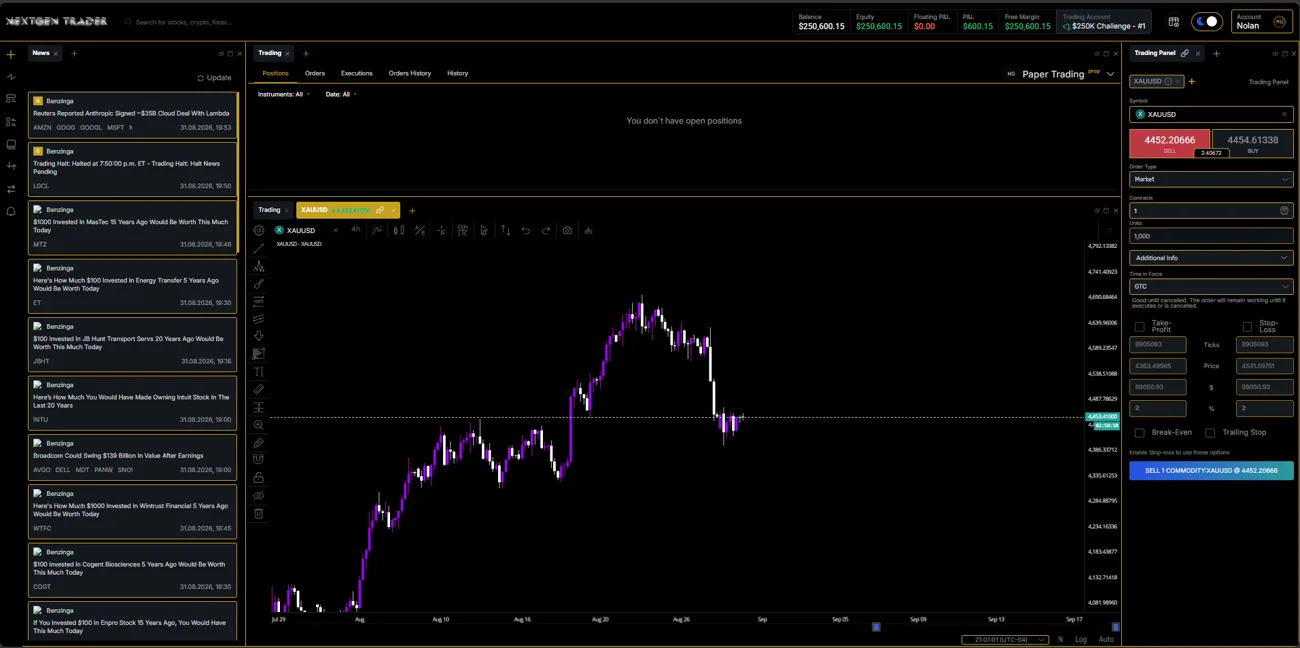
Task: Click Update to refresh the news
Action: [x=214, y=78]
